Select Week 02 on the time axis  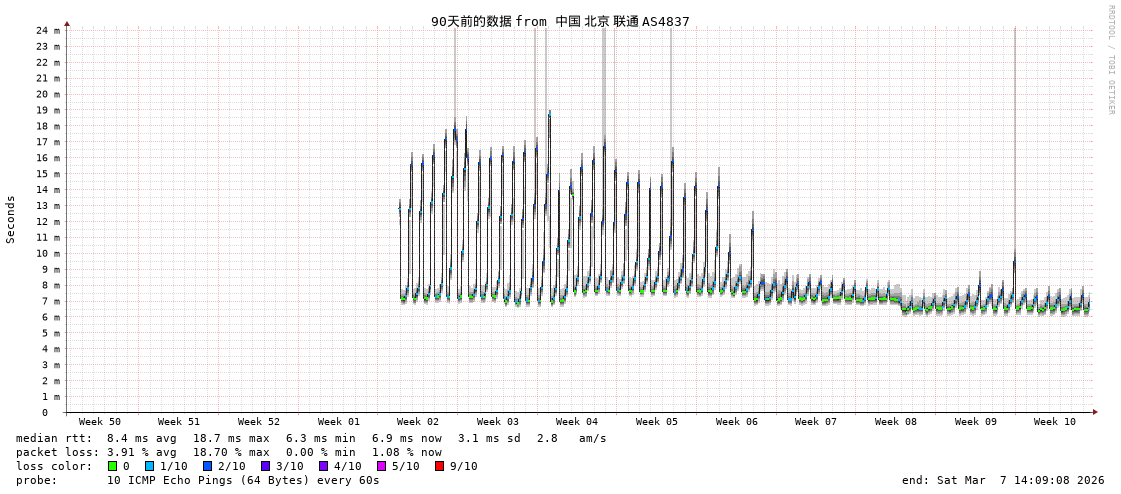click(x=417, y=422)
